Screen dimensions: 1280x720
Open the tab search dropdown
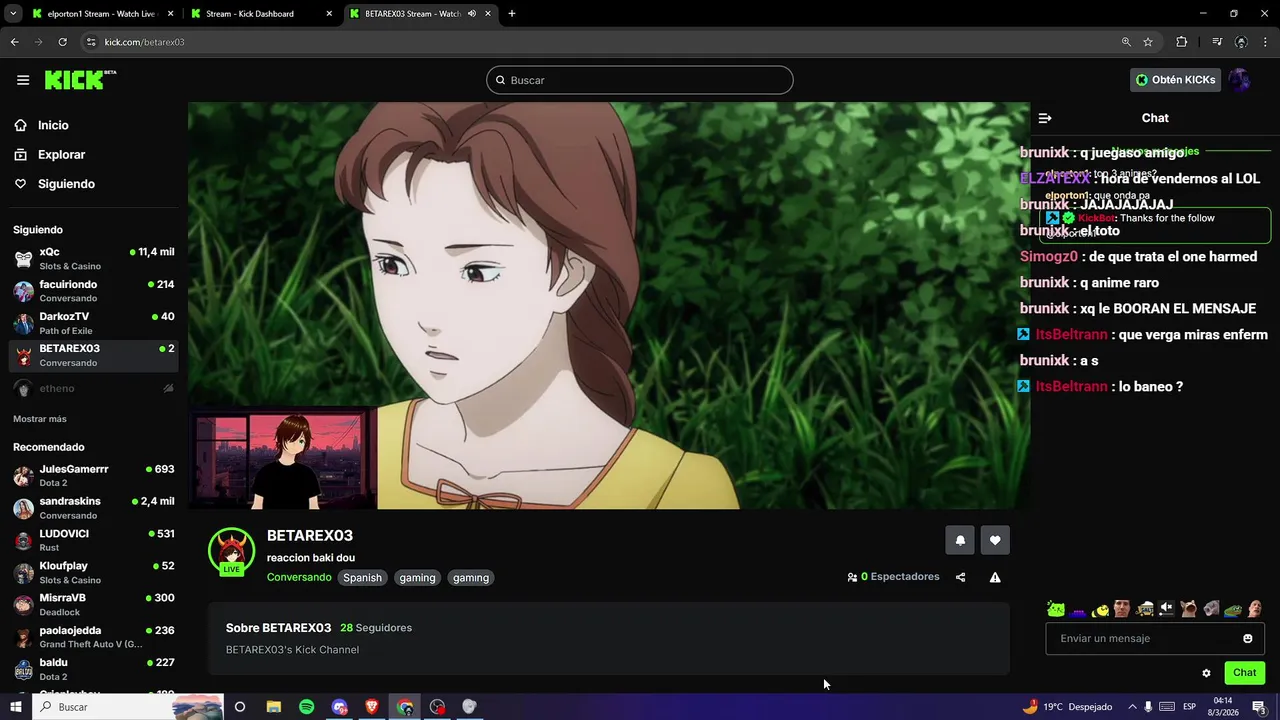click(x=13, y=14)
